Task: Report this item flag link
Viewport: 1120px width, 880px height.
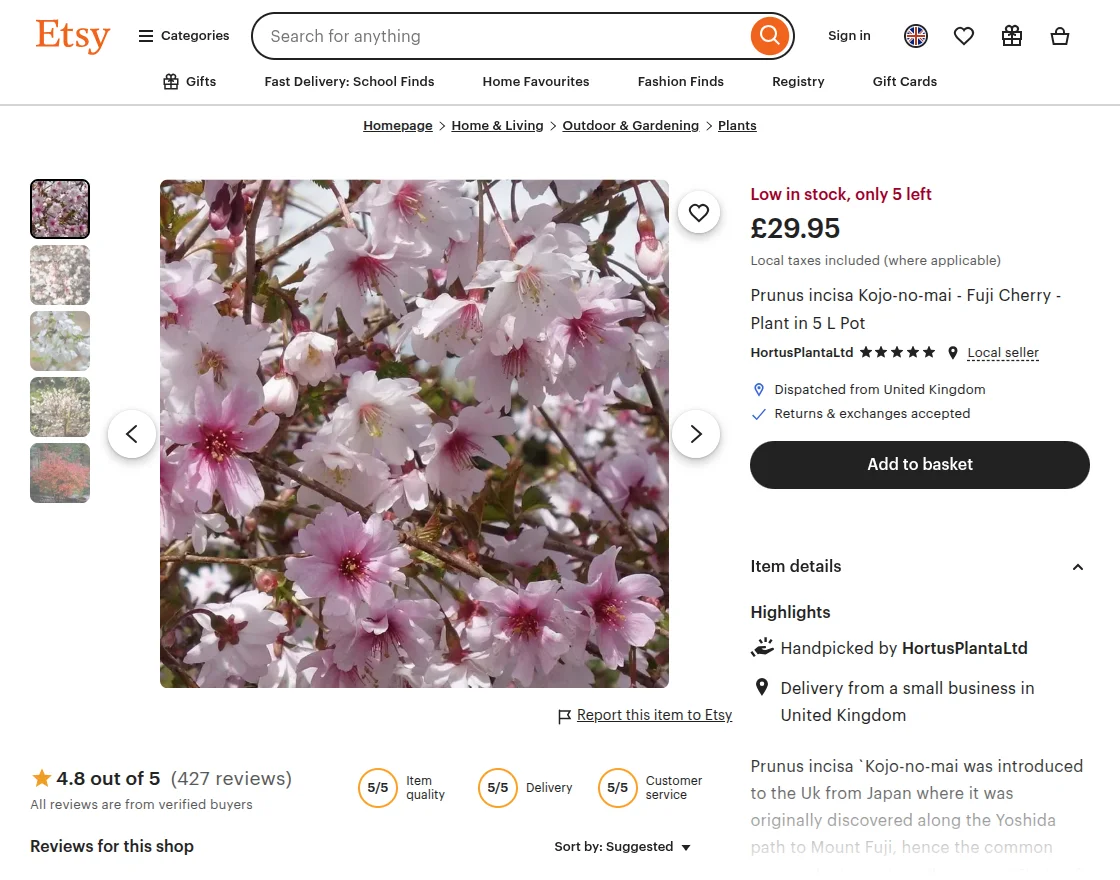Action: click(x=645, y=715)
